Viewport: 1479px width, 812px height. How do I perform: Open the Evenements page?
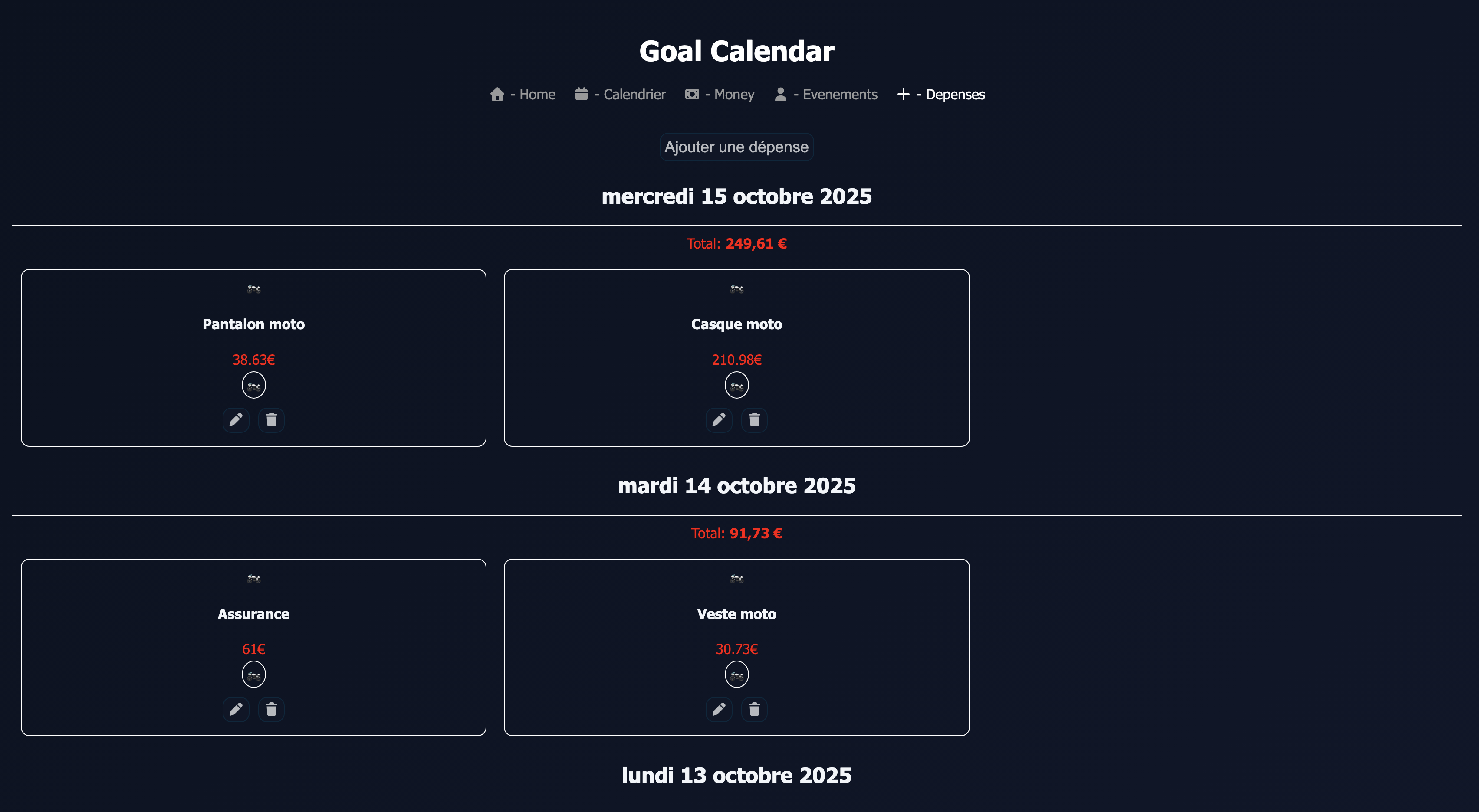826,94
